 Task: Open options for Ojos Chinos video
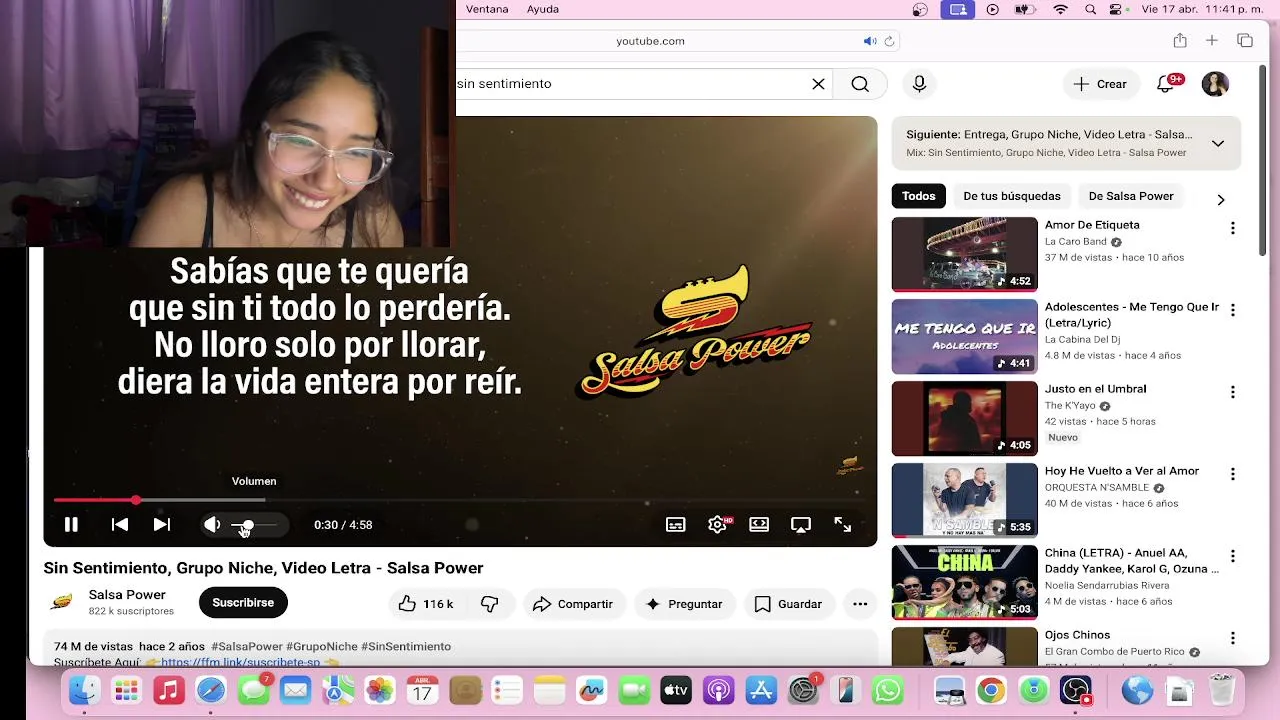(1232, 638)
